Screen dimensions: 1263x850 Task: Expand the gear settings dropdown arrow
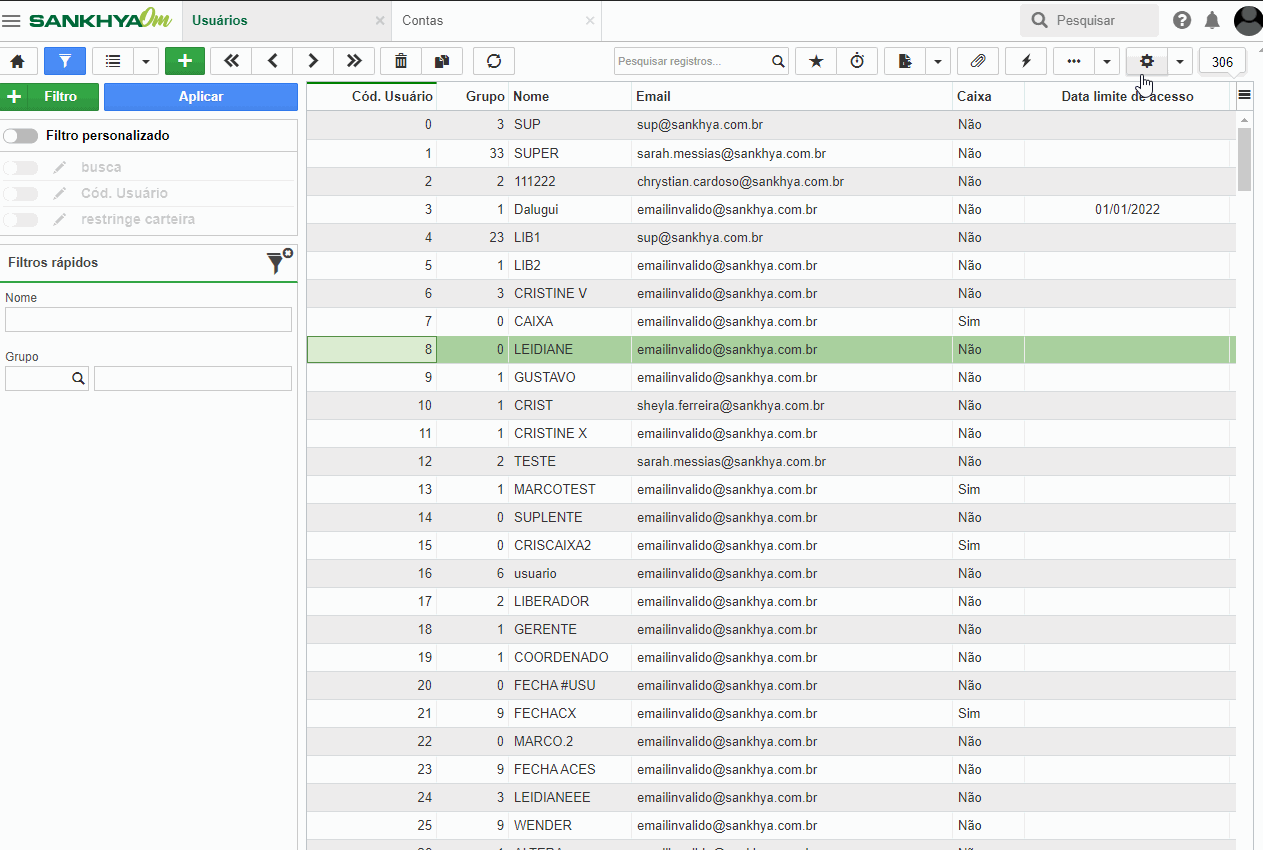point(1180,61)
